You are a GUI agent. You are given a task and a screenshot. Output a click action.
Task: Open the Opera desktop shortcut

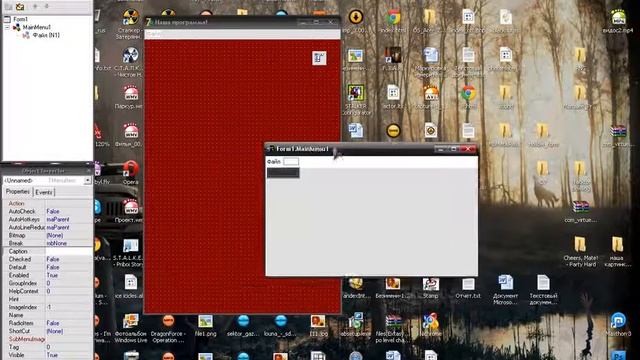point(130,173)
